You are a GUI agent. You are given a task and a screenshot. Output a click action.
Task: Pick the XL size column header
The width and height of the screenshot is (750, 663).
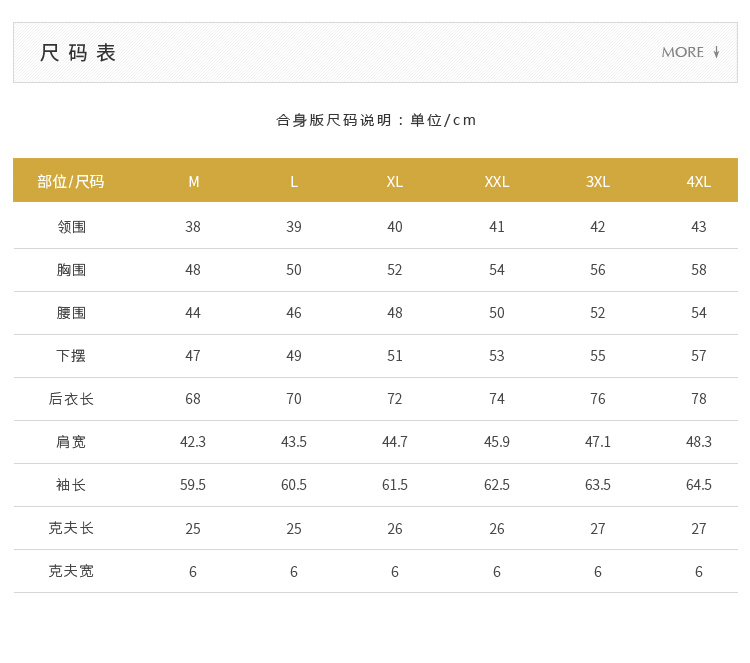coord(395,181)
